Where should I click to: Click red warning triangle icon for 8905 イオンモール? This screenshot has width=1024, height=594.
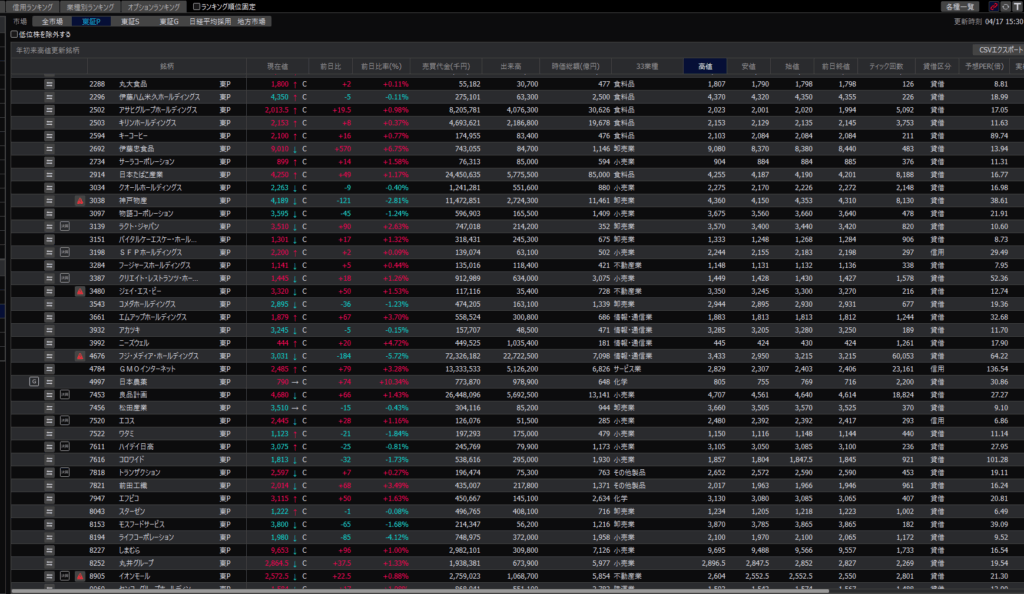point(80,576)
